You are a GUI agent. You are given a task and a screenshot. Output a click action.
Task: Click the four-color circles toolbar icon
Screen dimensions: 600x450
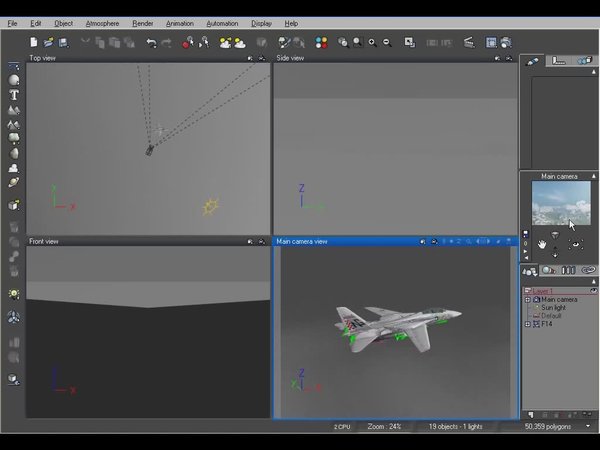point(321,42)
